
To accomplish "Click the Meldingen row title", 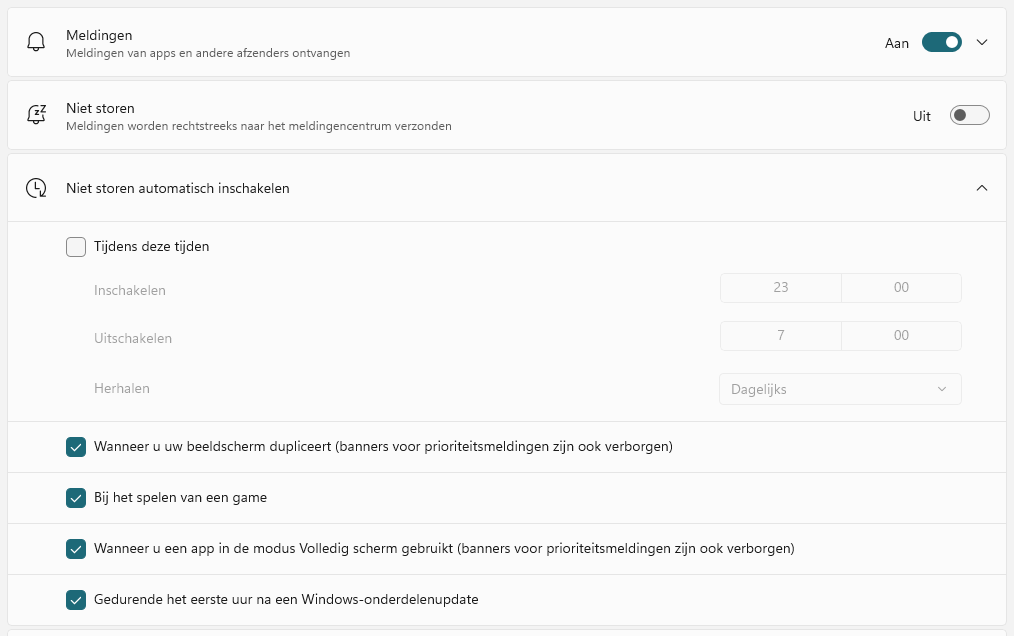I will (99, 35).
